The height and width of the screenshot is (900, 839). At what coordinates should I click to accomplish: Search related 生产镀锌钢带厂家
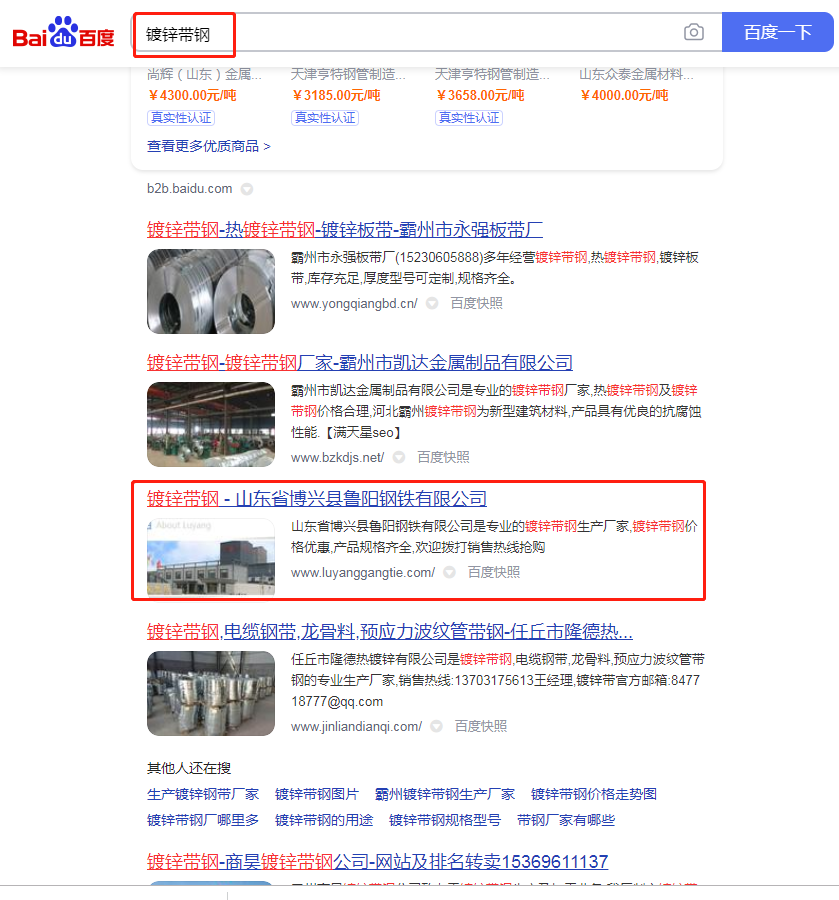pos(203,794)
